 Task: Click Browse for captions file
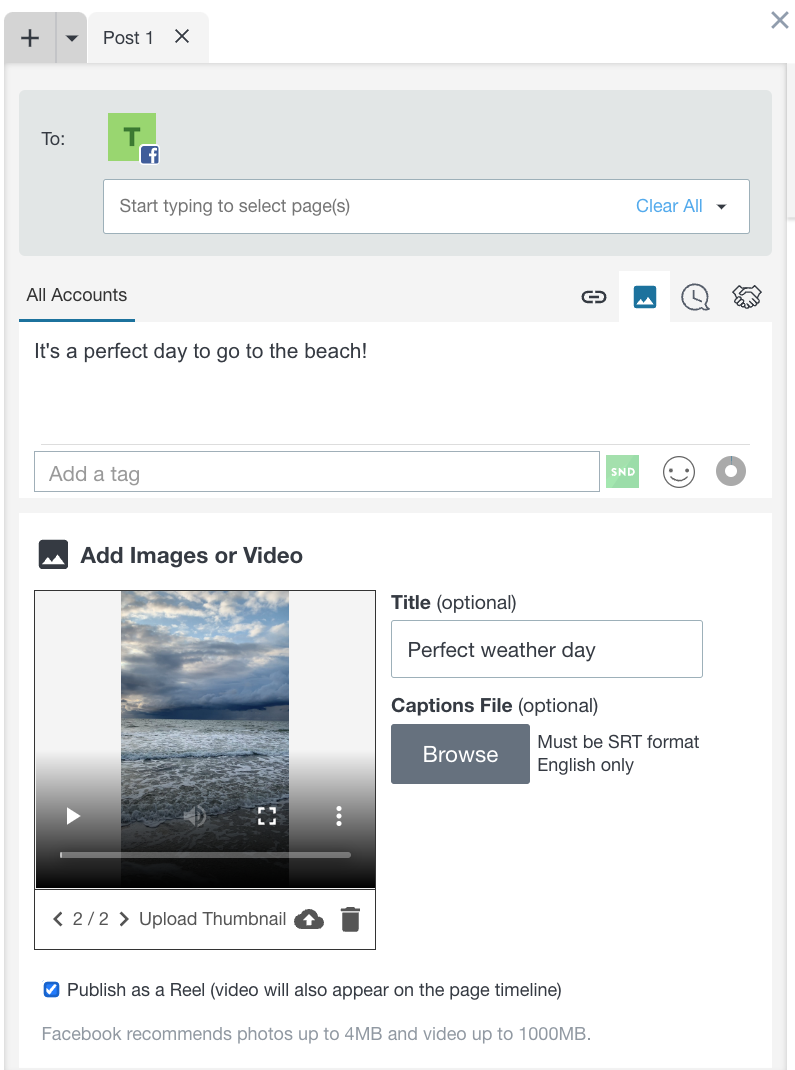pyautogui.click(x=461, y=754)
